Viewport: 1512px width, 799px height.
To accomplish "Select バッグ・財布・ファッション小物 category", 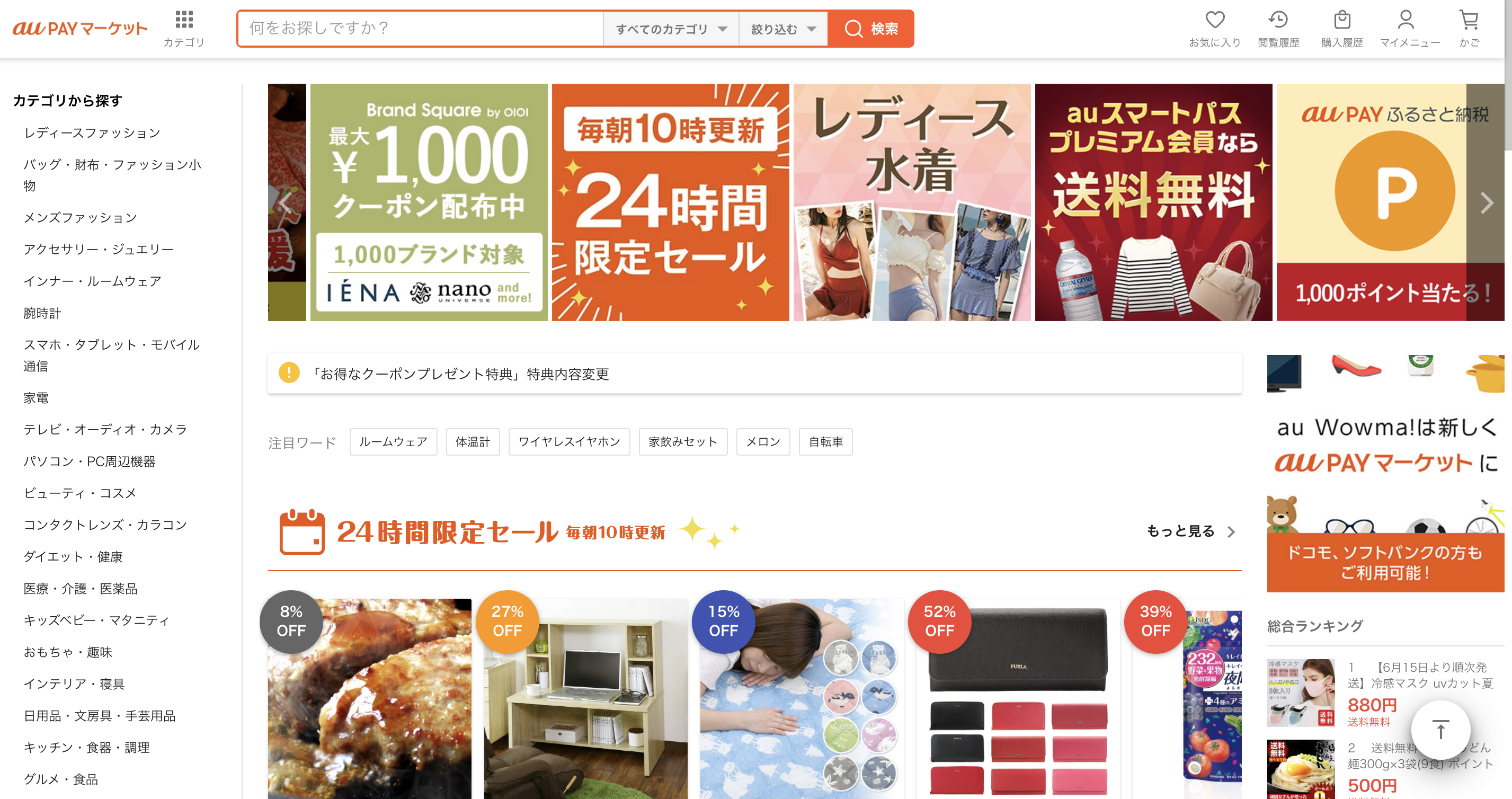I will 112,175.
